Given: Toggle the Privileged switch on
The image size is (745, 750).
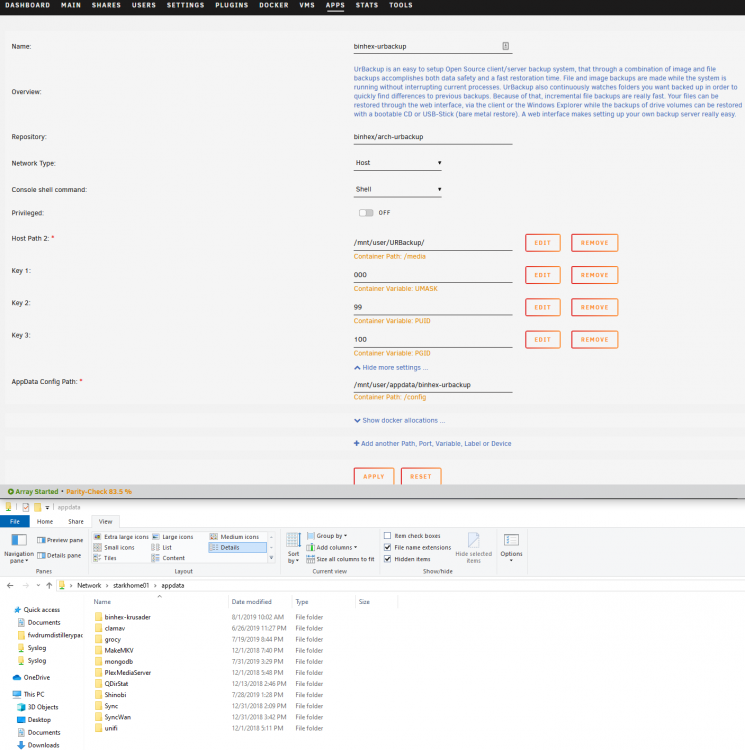Looking at the screenshot, I should pyautogui.click(x=366, y=212).
